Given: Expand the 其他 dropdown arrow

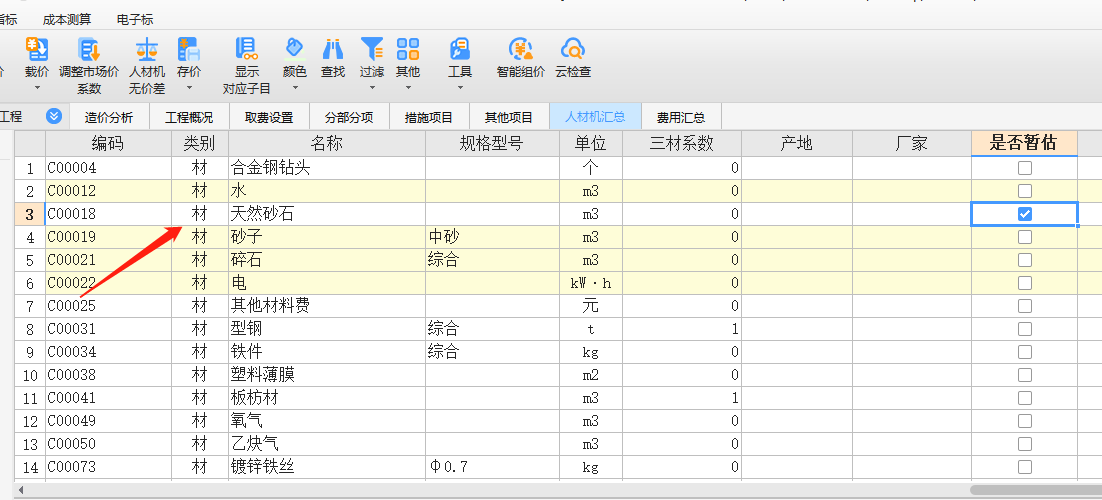Looking at the screenshot, I should tap(408, 88).
